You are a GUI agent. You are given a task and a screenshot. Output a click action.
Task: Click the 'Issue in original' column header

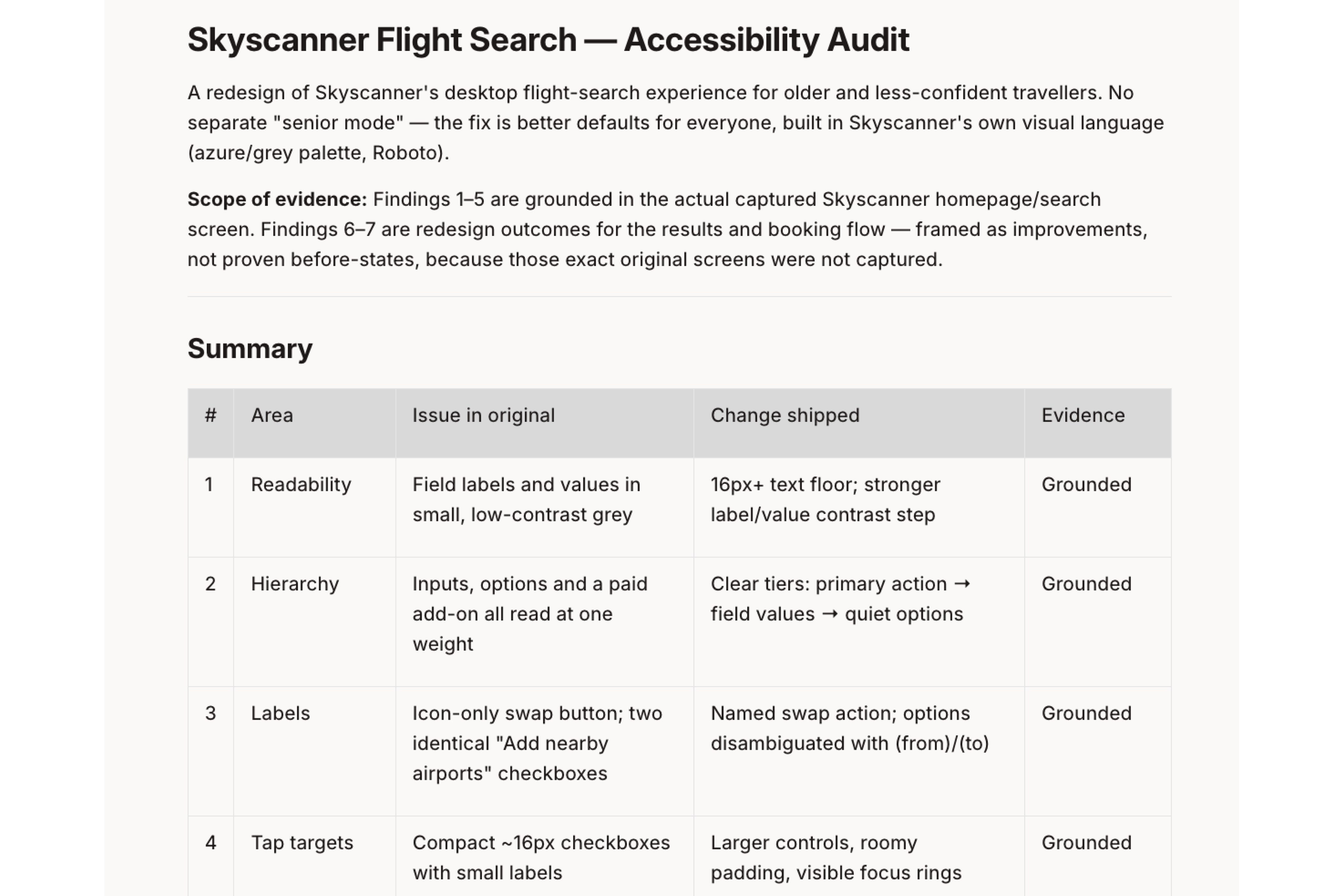click(545, 423)
